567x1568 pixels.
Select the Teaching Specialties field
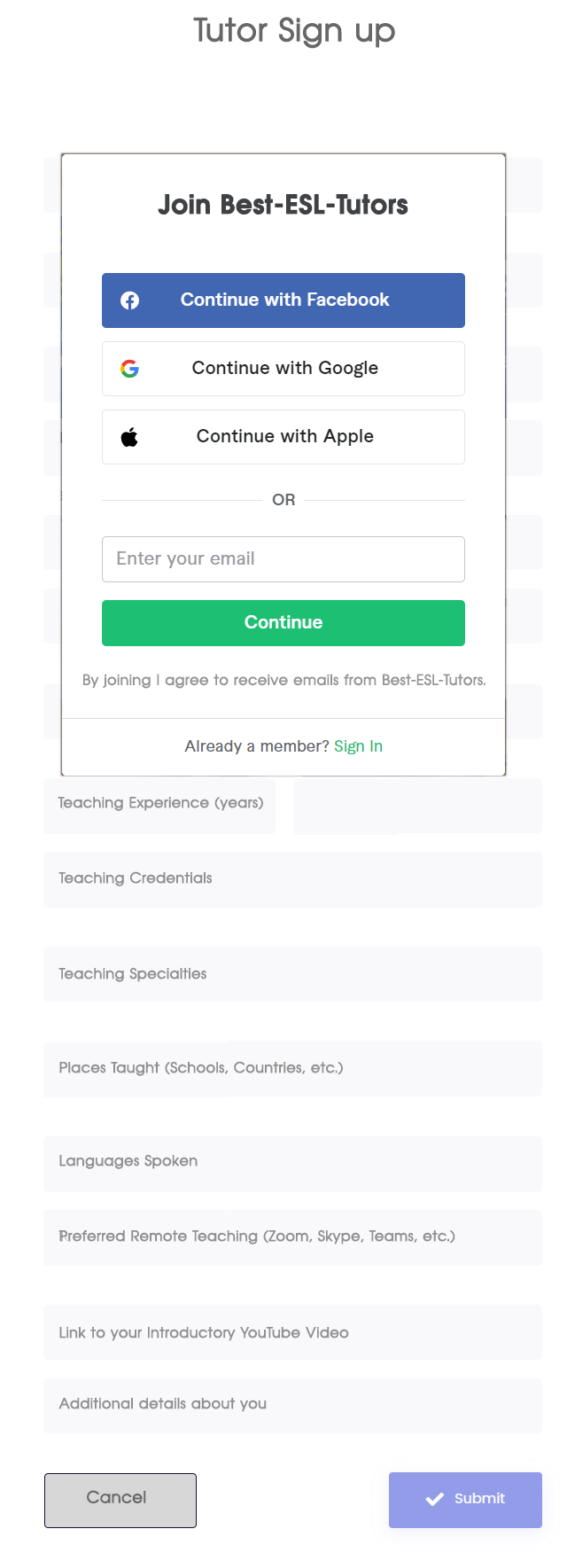[x=292, y=973]
